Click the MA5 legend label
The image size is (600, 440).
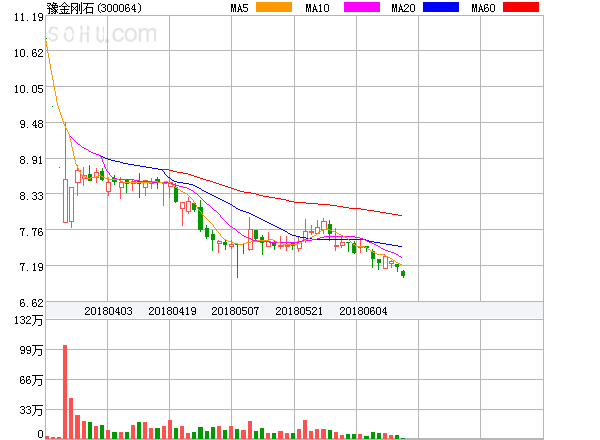(x=240, y=8)
